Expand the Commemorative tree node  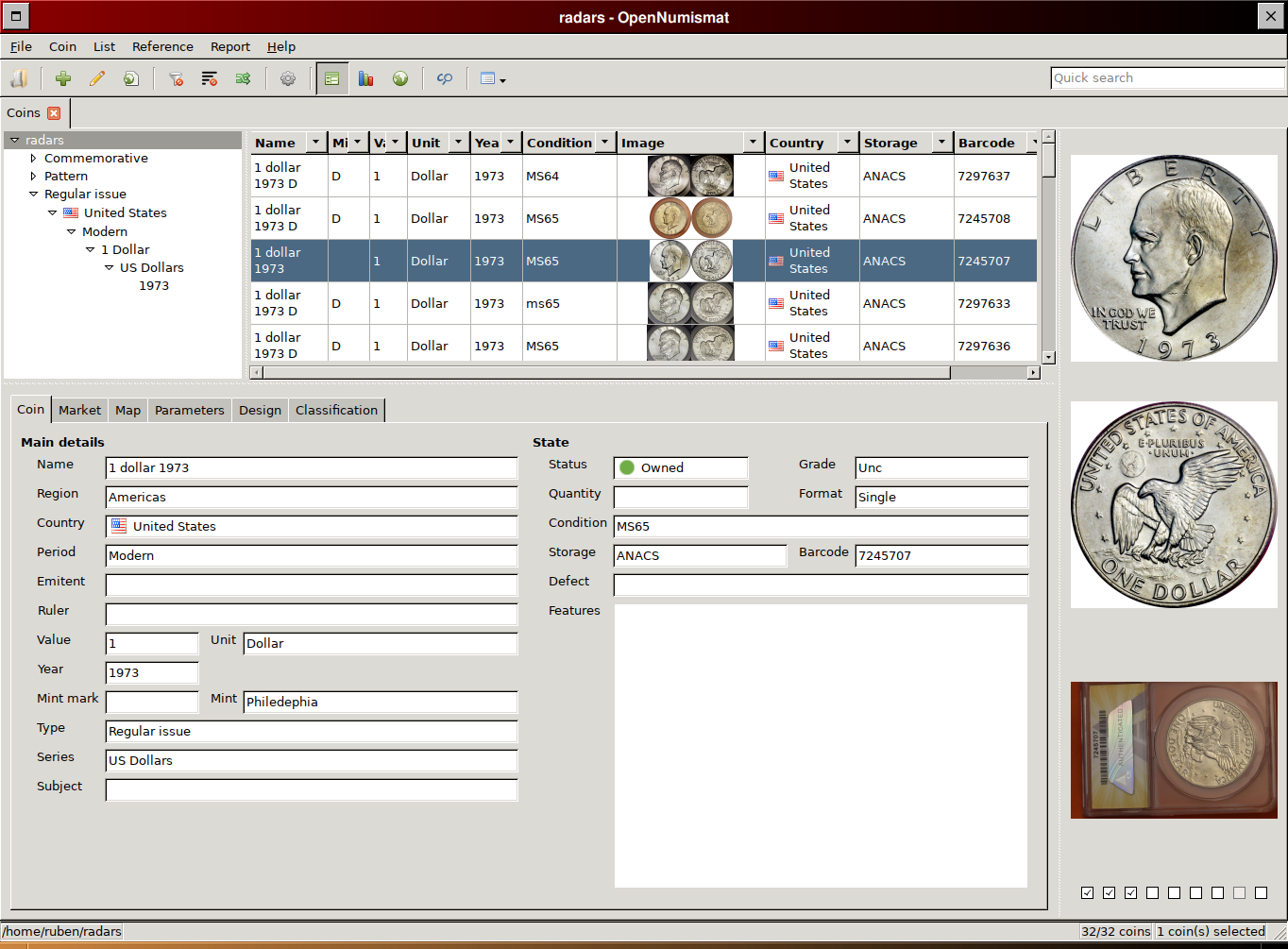[33, 158]
